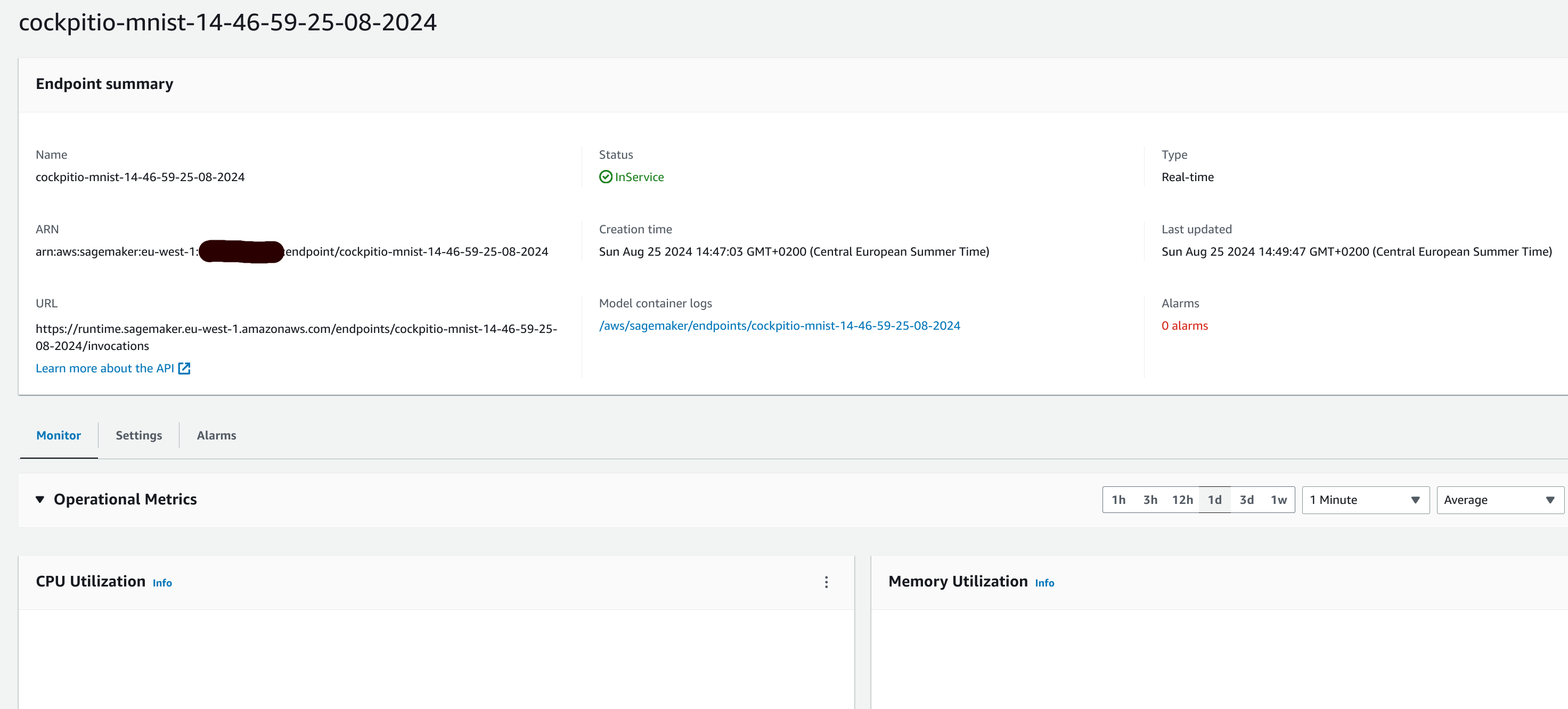1568x709 pixels.
Task: Click the 0 alarms indicator
Action: tap(1185, 325)
